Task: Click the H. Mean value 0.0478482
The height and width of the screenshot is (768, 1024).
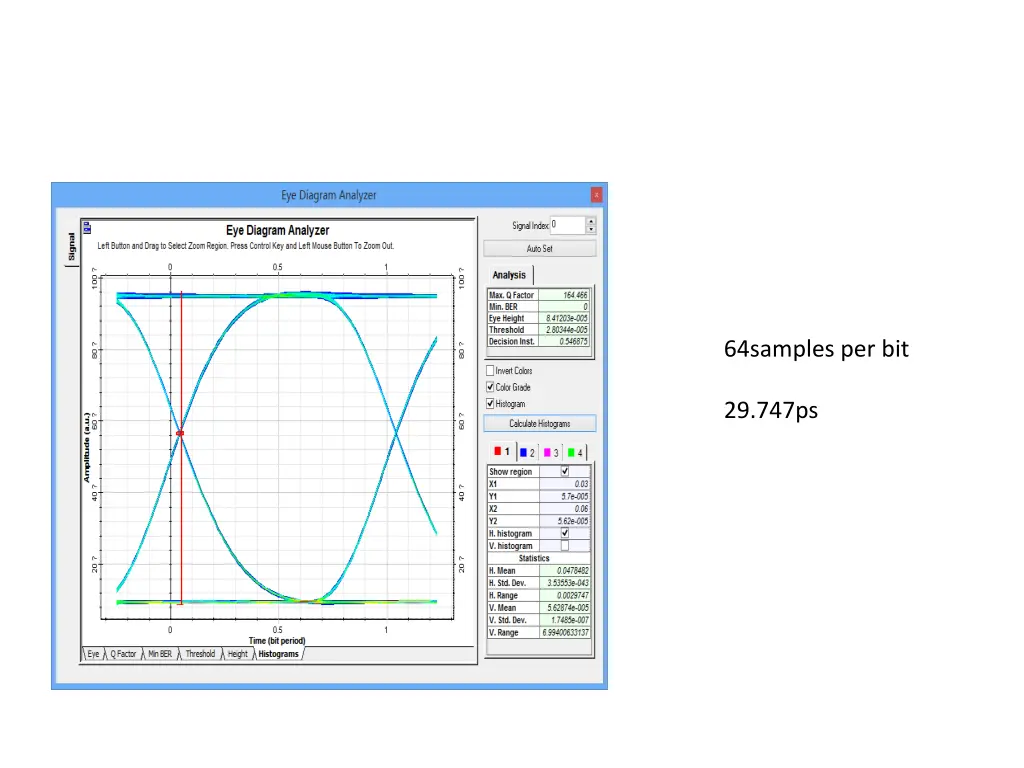Action: click(565, 571)
